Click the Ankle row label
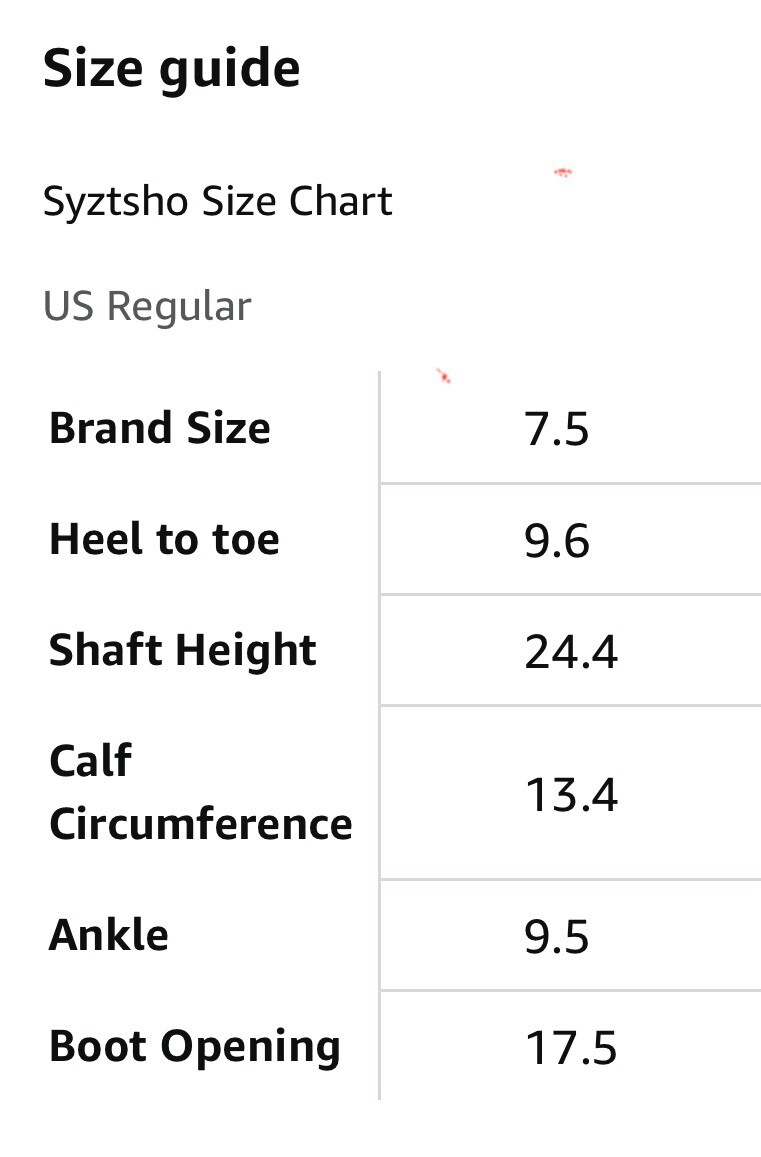 (x=108, y=936)
